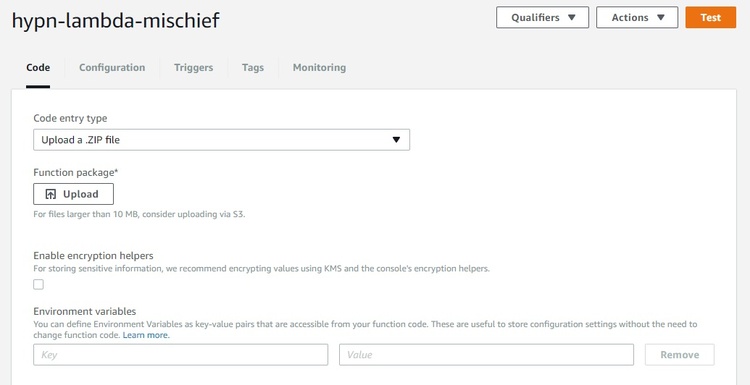Enable encryption helpers checkbox
This screenshot has height=385, width=750.
38,285
